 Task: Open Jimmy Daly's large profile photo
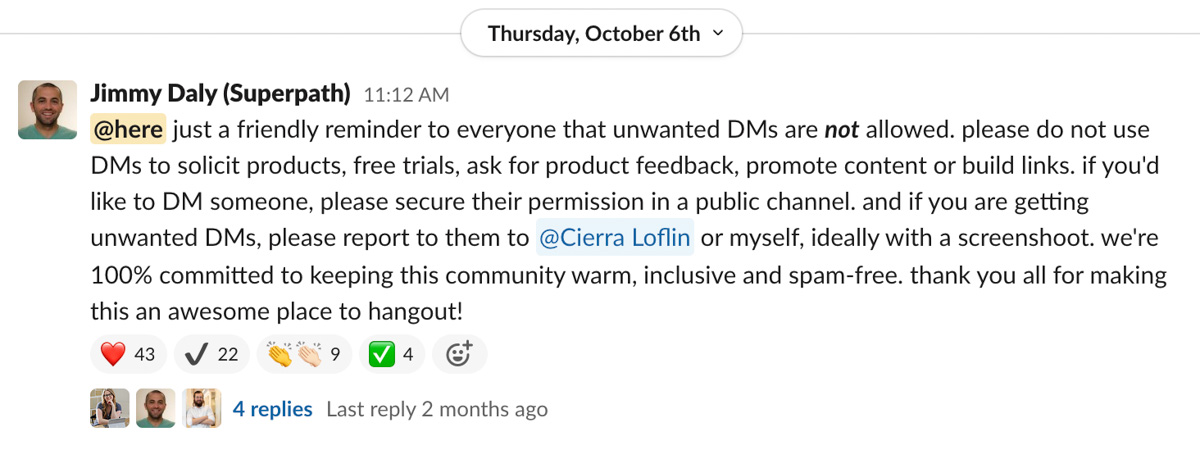[x=47, y=109]
